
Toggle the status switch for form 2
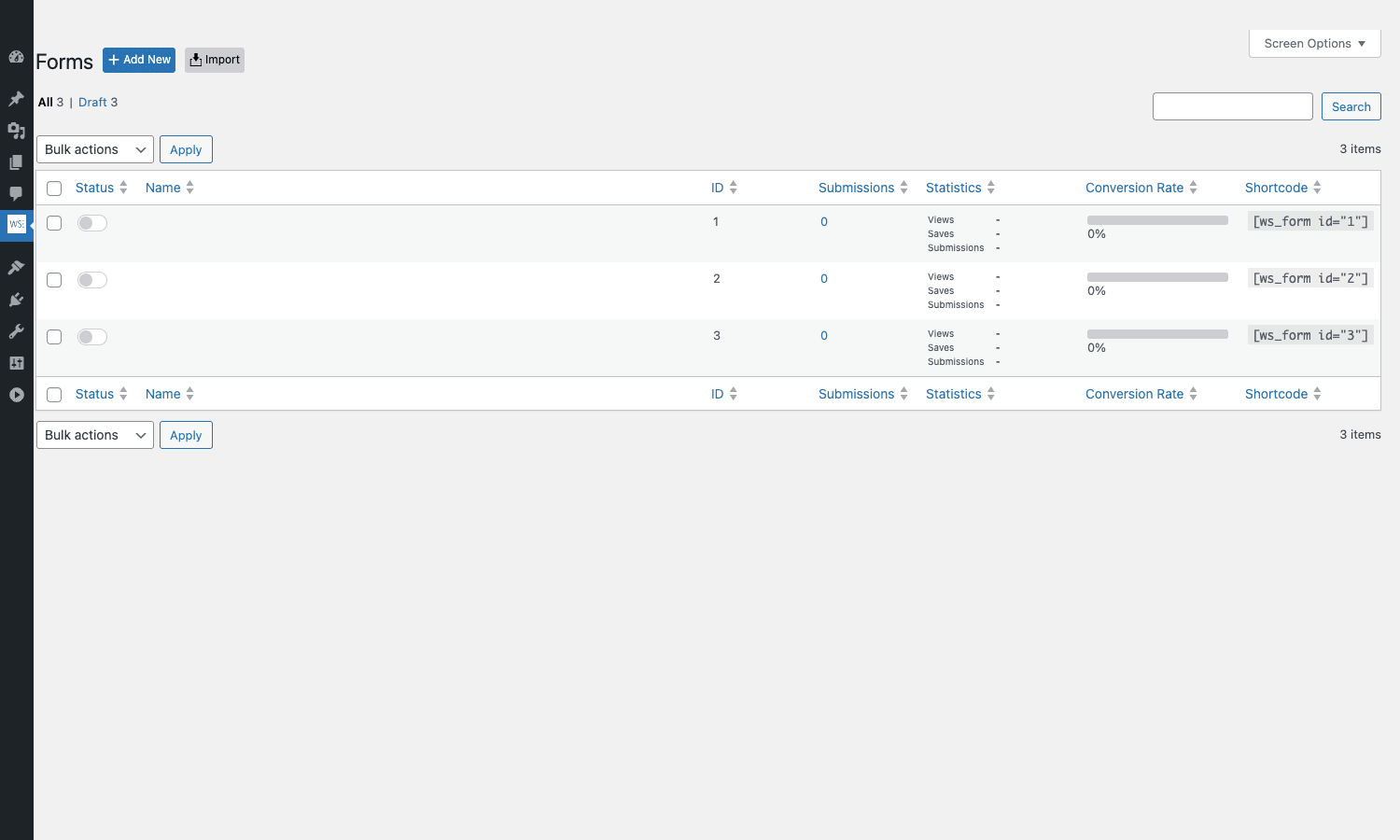tap(92, 280)
